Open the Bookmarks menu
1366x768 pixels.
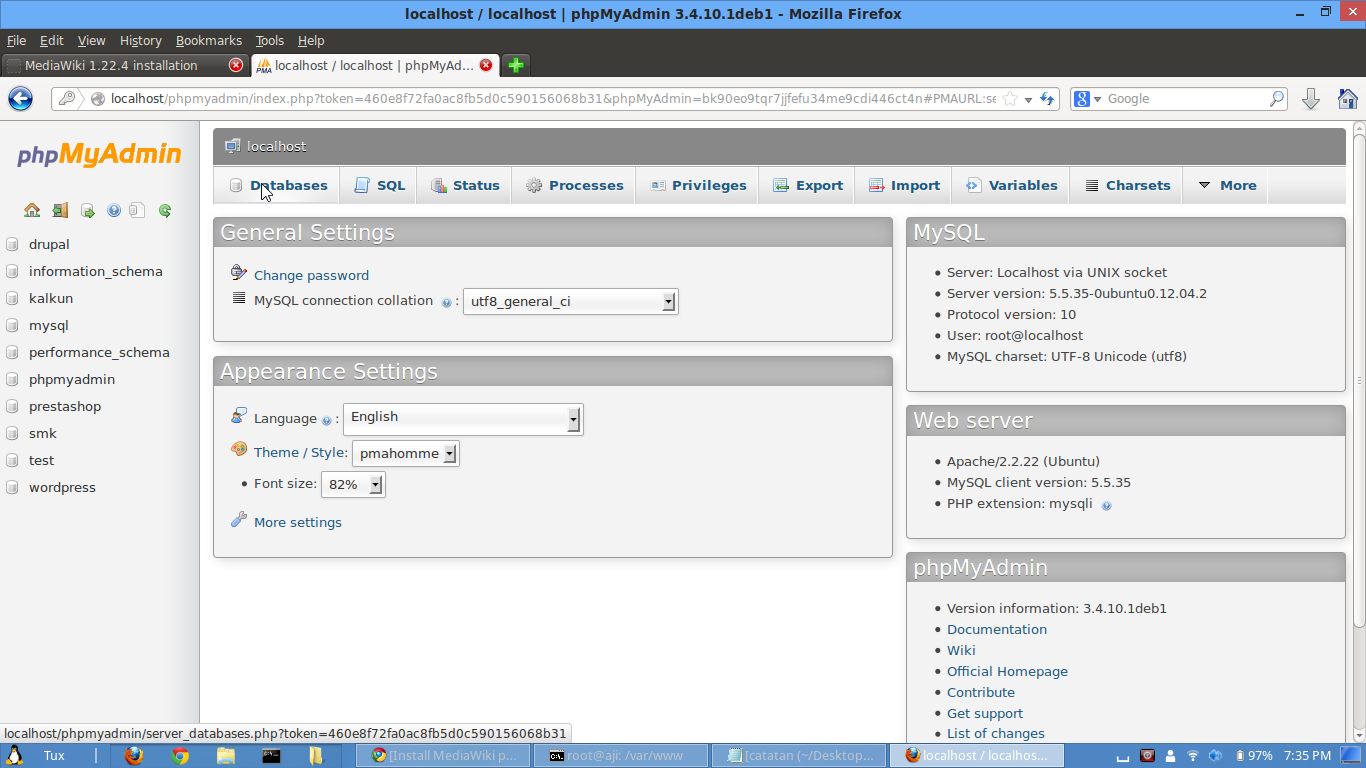coord(209,41)
